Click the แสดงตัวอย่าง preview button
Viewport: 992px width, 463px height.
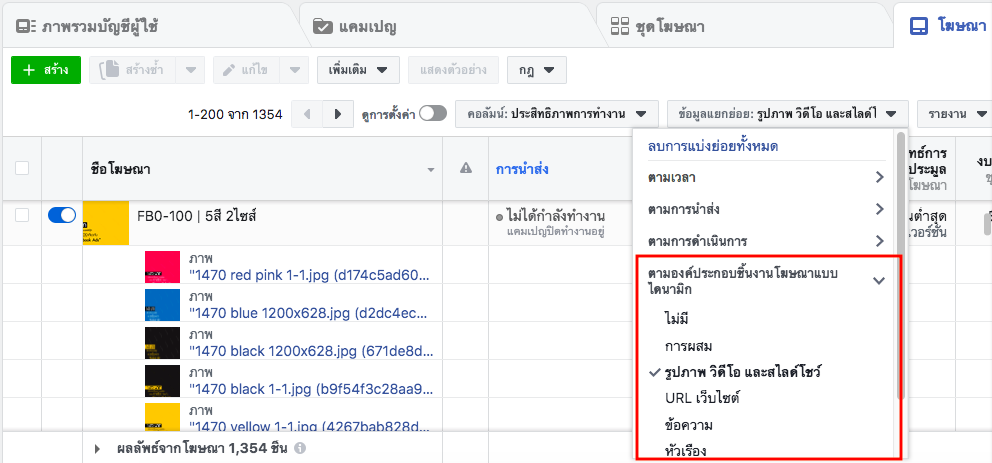(453, 70)
